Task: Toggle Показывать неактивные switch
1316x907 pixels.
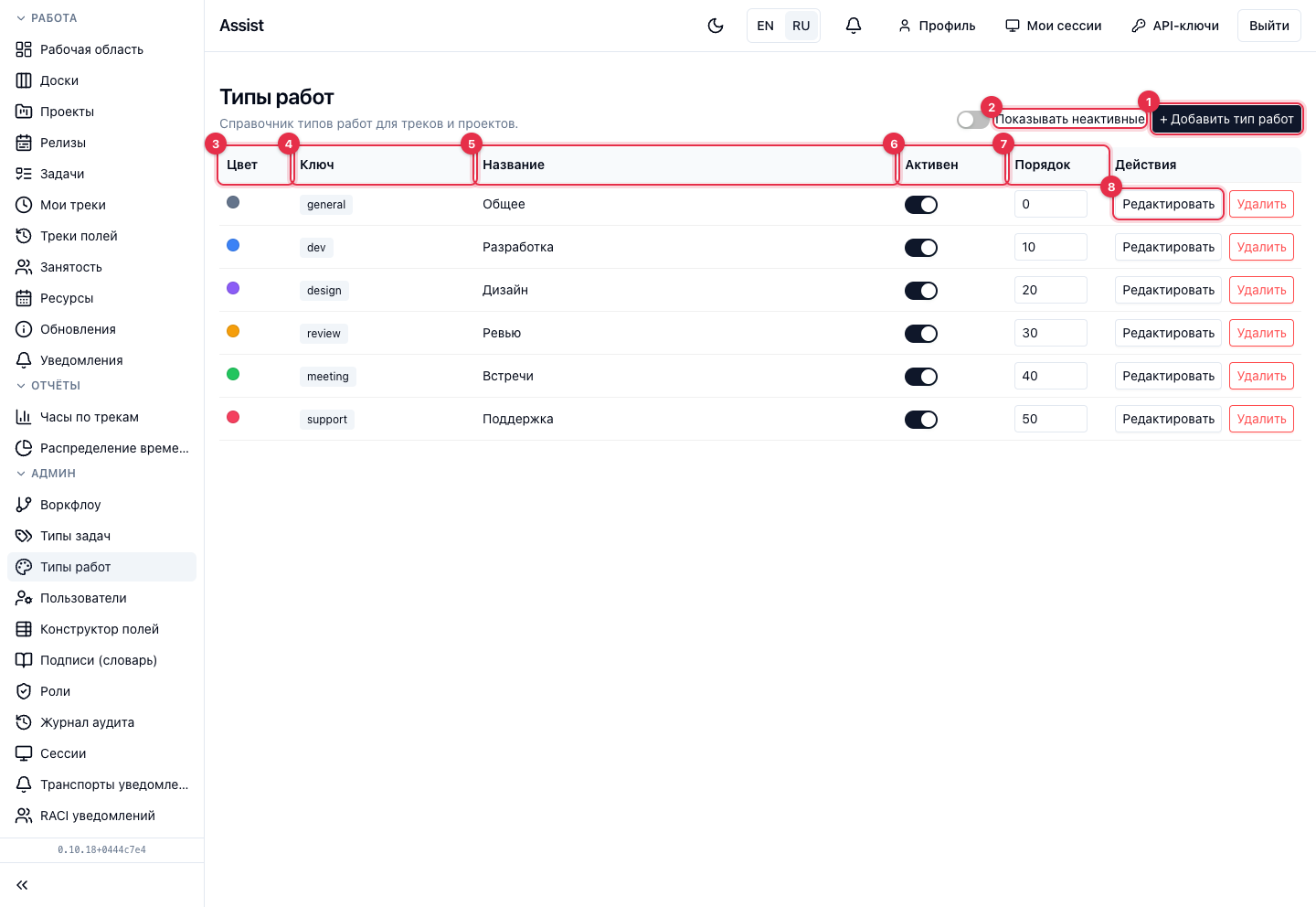Action: (x=973, y=120)
